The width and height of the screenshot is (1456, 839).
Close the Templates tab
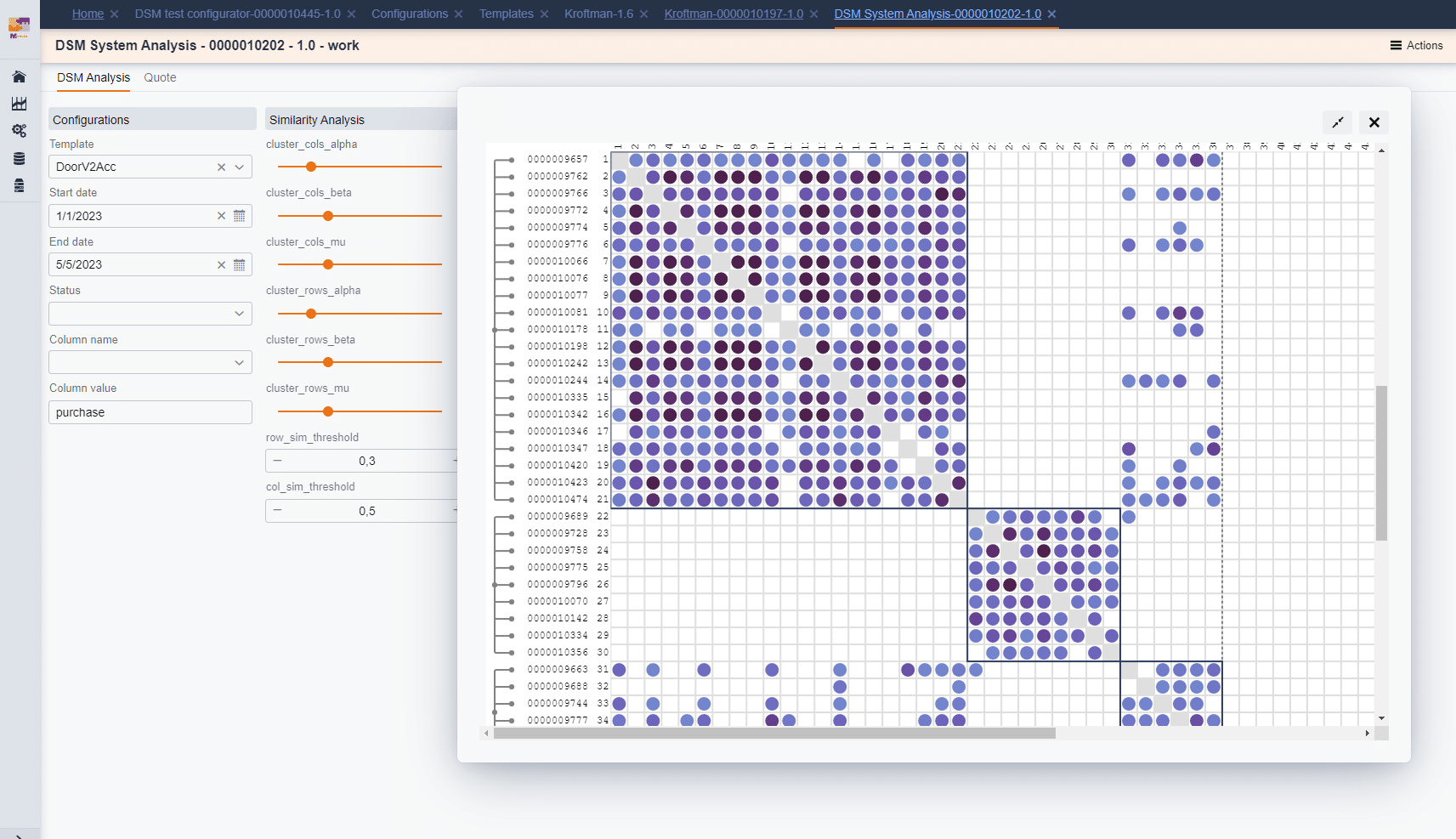[544, 14]
